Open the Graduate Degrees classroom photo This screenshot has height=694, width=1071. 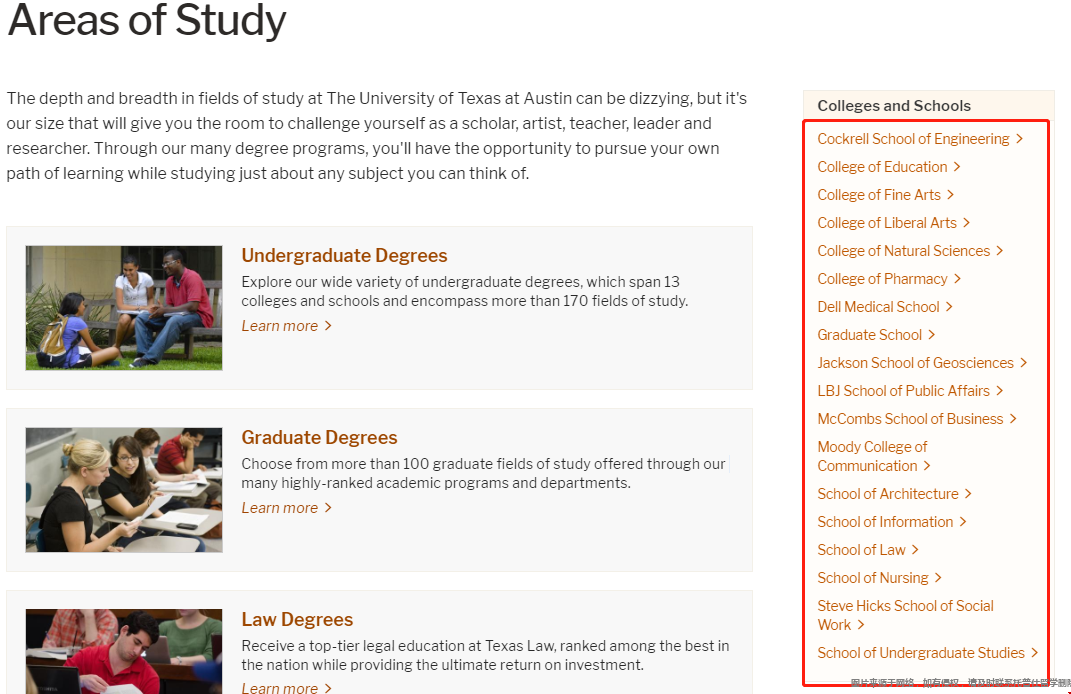pos(124,490)
